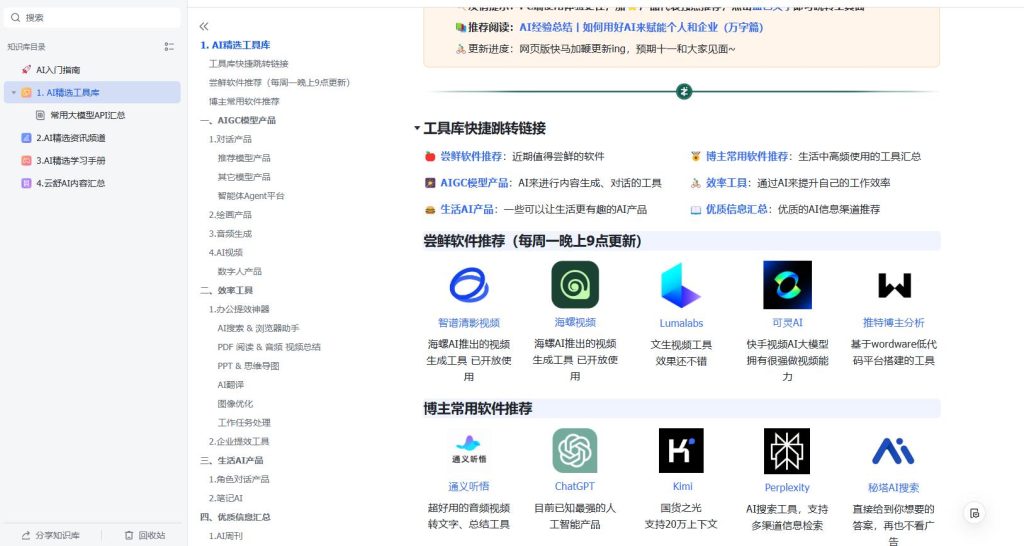Open the 通义听悟 logo icon
This screenshot has width=1024, height=546.
click(469, 450)
